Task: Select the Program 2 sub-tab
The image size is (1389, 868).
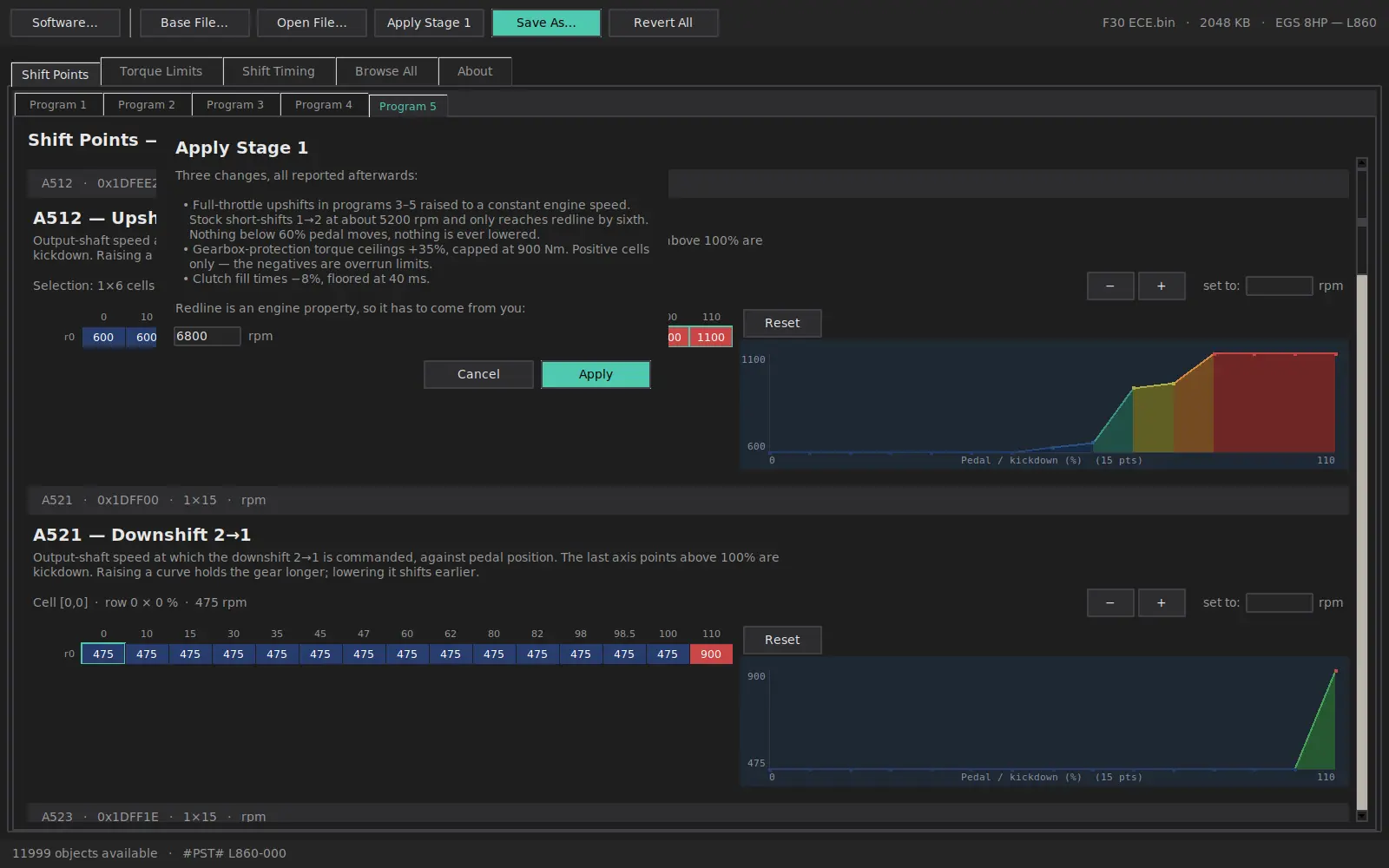Action: point(147,104)
